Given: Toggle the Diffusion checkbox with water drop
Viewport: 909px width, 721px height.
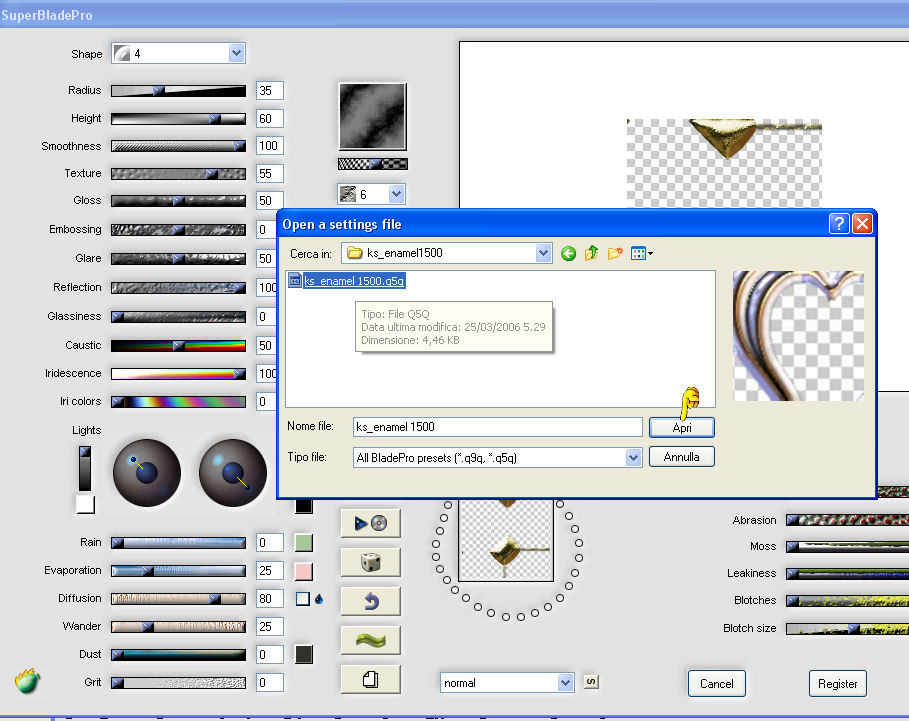Looking at the screenshot, I should coord(303,599).
